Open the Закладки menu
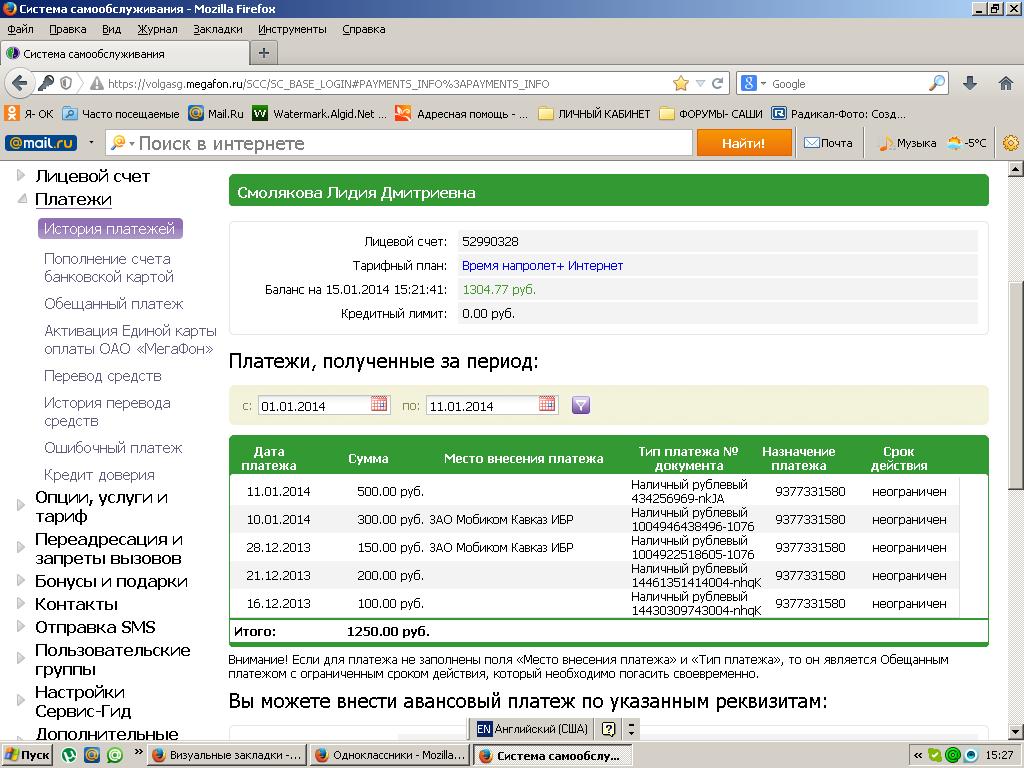1024x768 pixels. click(217, 29)
